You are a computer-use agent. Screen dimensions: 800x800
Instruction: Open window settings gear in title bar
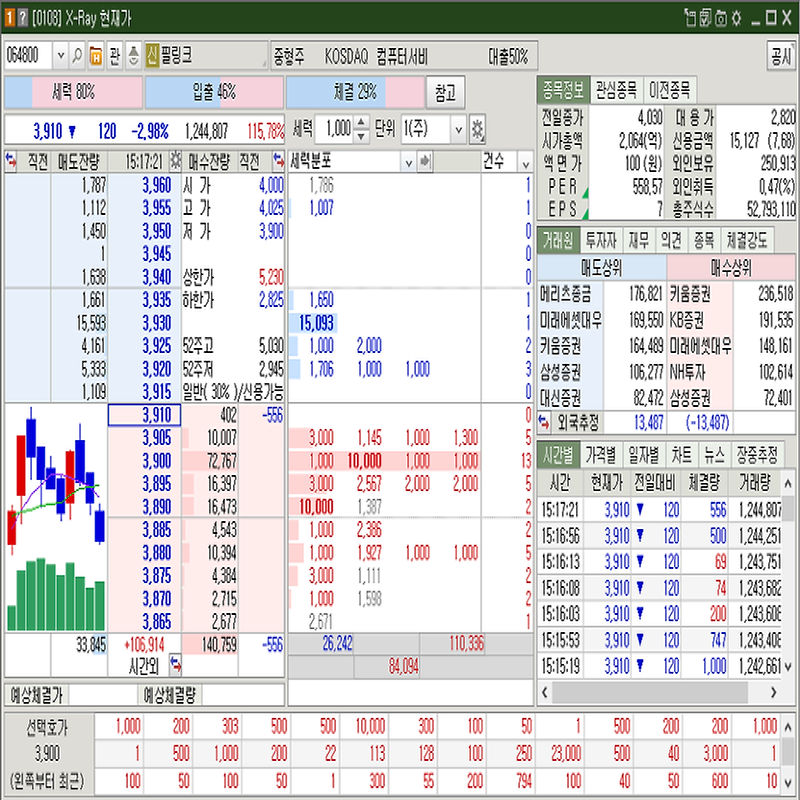point(736,18)
